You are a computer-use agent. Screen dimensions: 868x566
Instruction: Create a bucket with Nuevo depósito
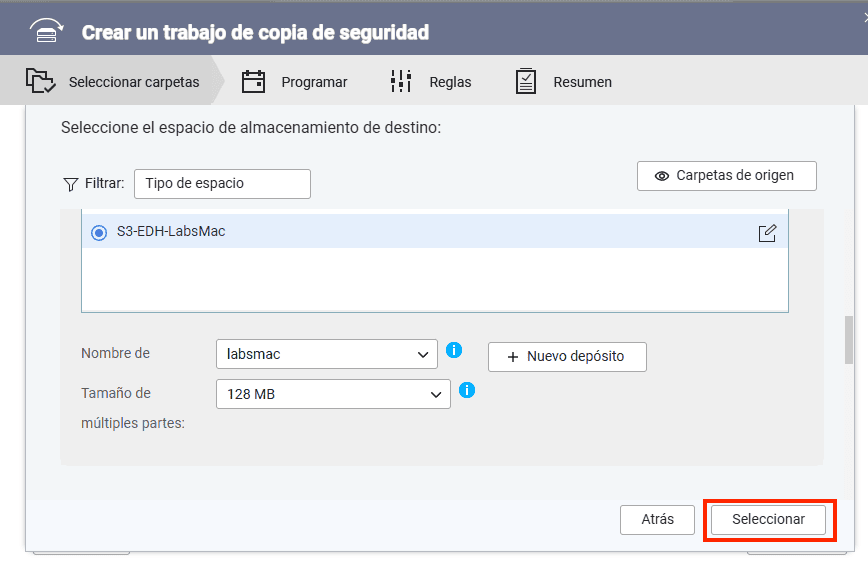tap(566, 357)
